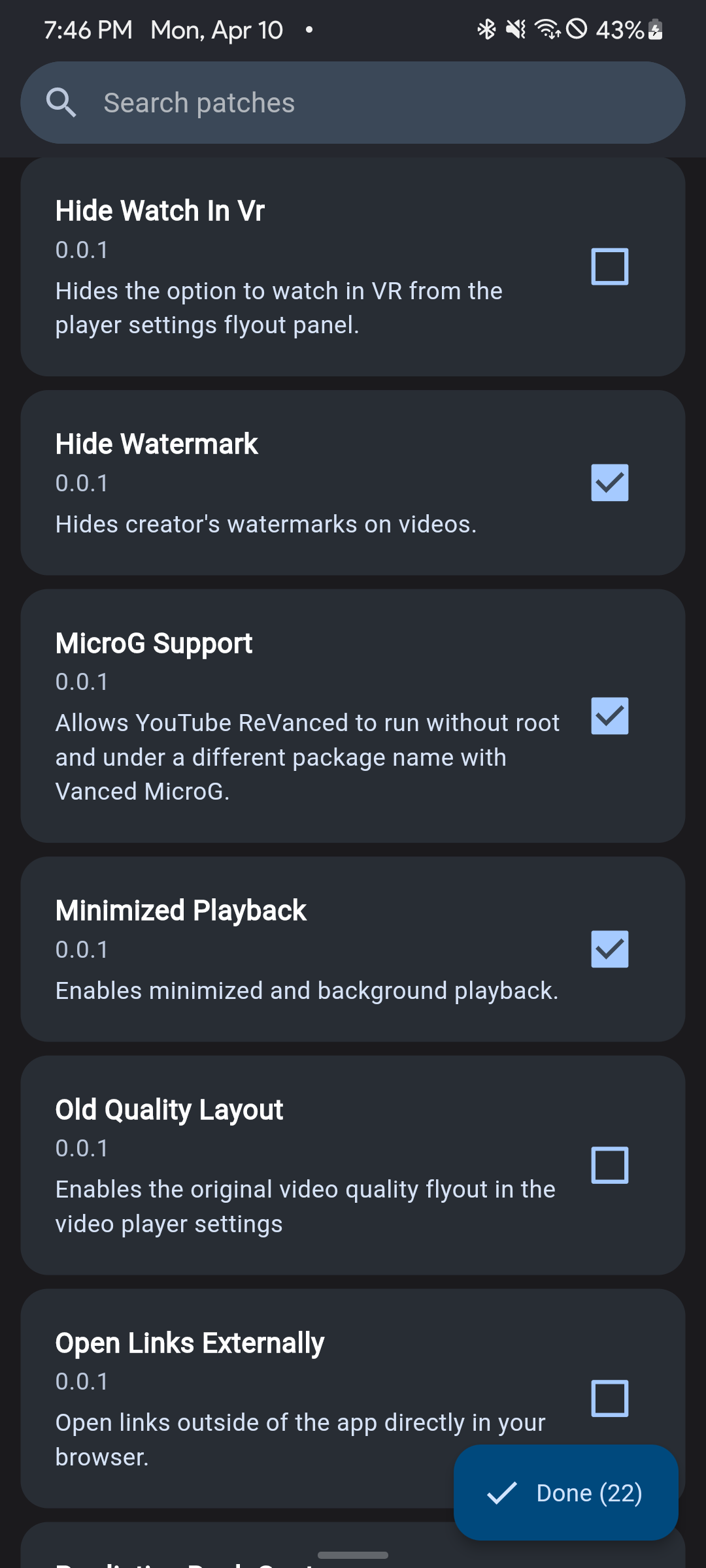Enable the Hide Watch In Vr patch
The image size is (706, 1568).
pos(609,265)
